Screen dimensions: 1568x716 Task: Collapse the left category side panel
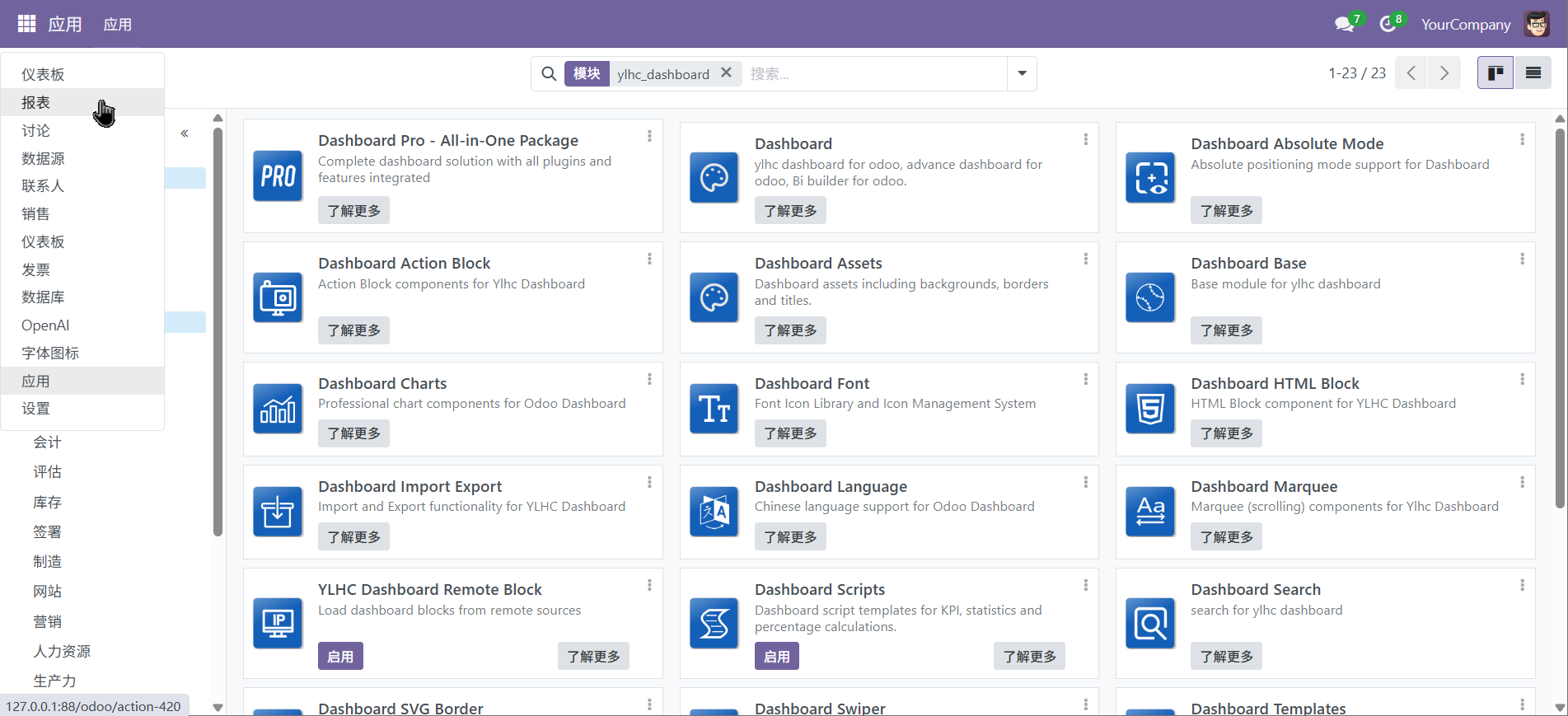coord(185,133)
